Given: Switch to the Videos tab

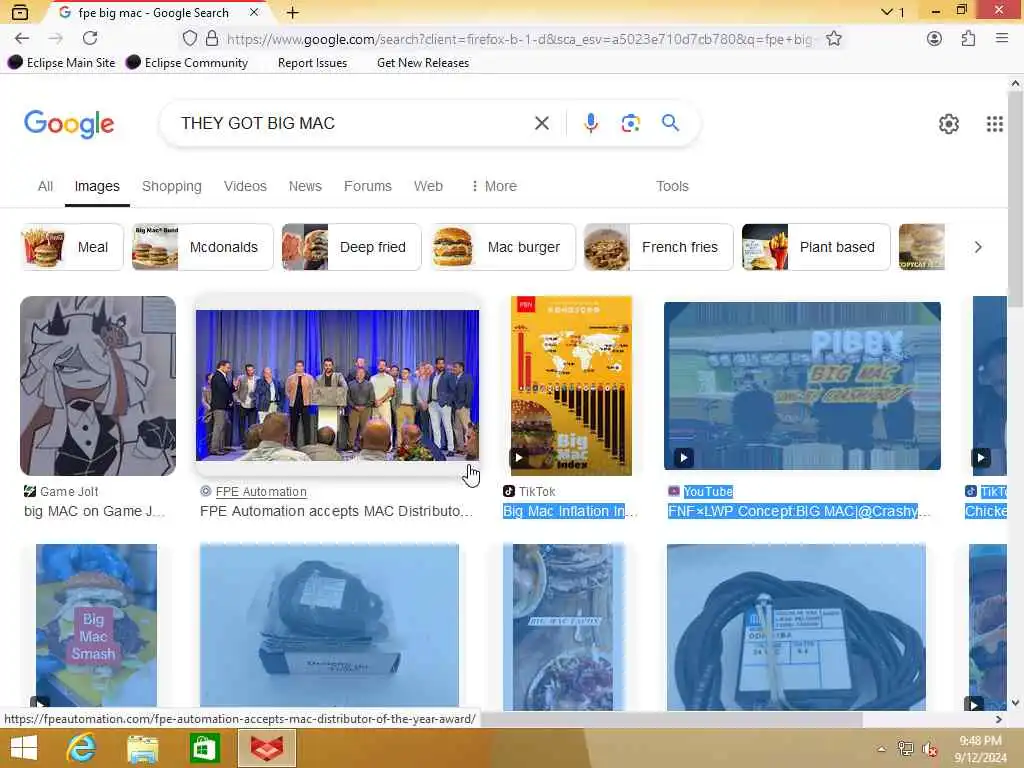Looking at the screenshot, I should [x=245, y=186].
